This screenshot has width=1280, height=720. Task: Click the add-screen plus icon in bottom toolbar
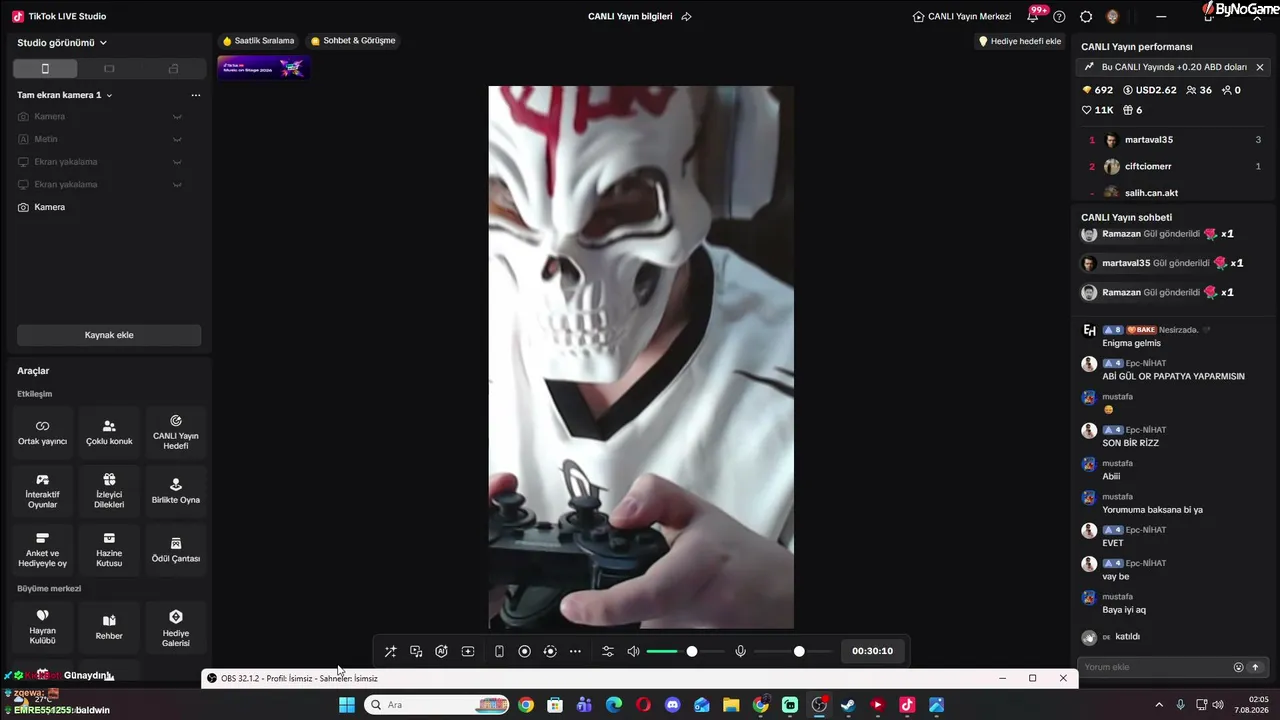coord(468,651)
